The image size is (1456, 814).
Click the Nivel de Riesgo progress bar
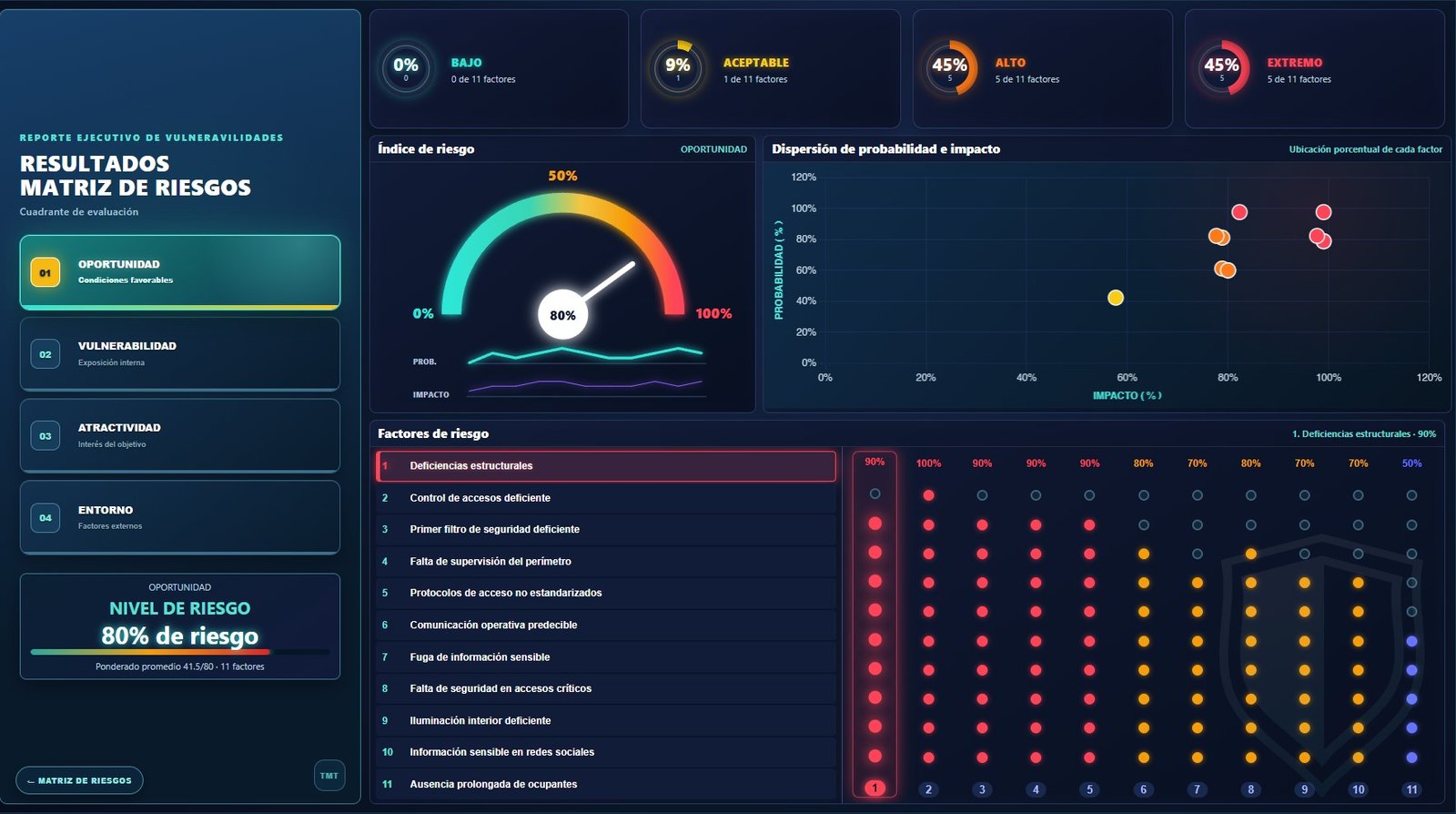point(180,652)
